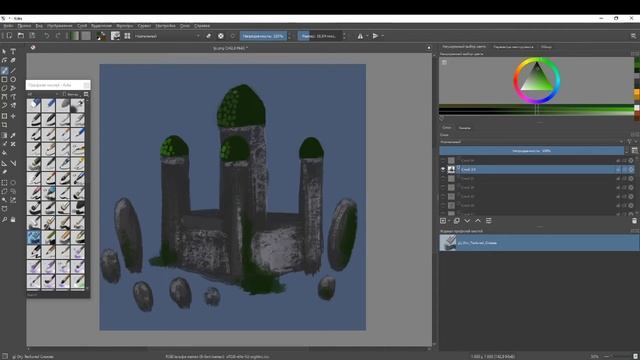Switch to the Каналы (Channels) tab
The height and width of the screenshot is (360, 640).
point(464,128)
